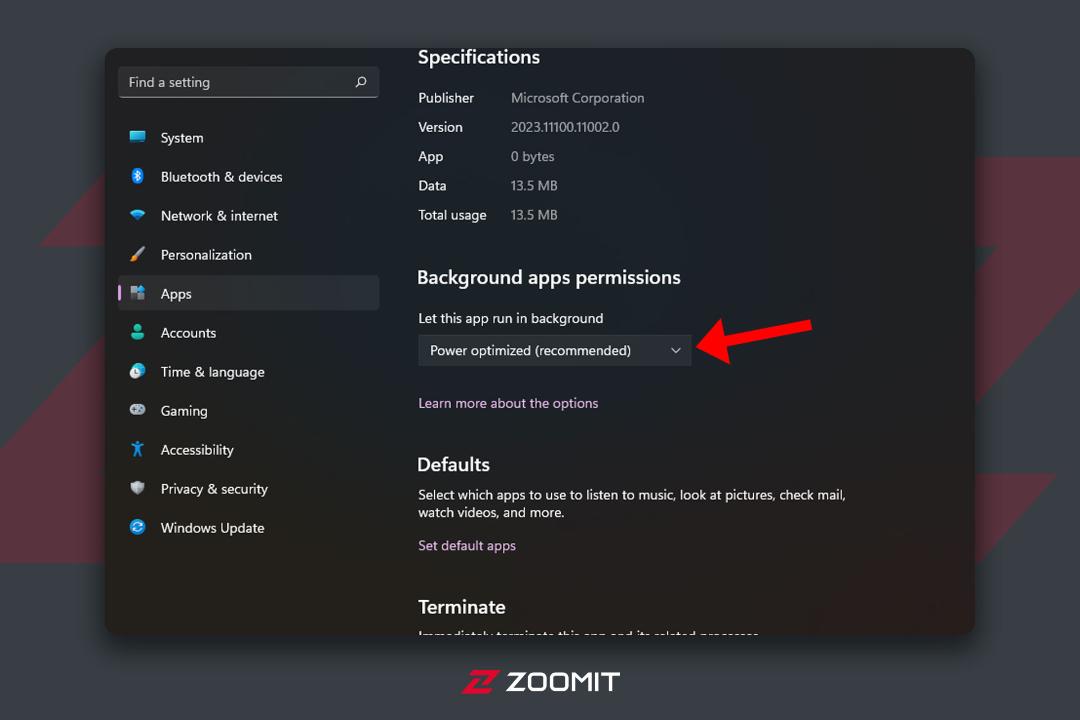Image resolution: width=1080 pixels, height=720 pixels.
Task: Click the search magnifier icon
Action: coord(361,82)
